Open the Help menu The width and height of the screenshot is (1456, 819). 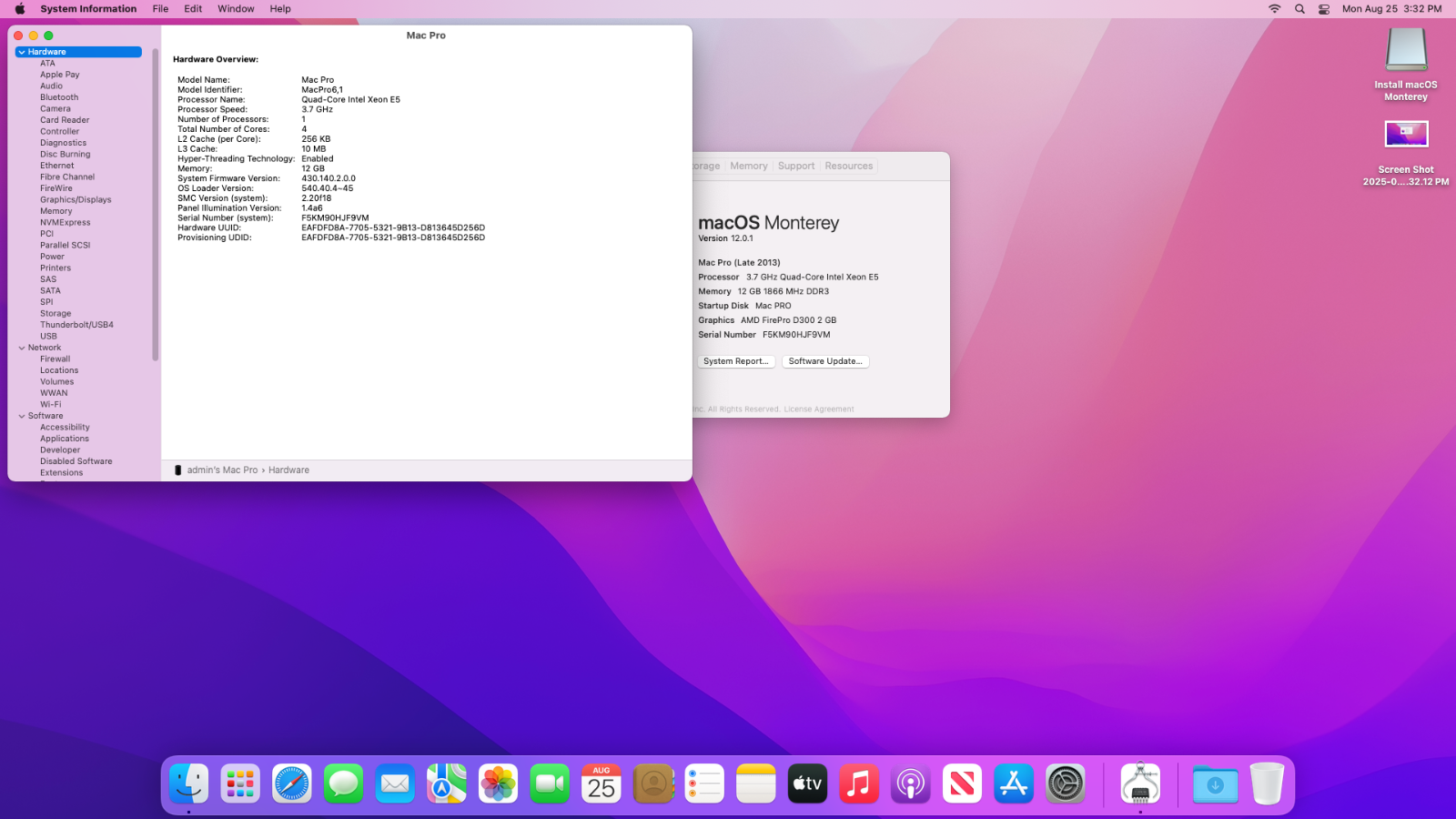click(x=280, y=9)
